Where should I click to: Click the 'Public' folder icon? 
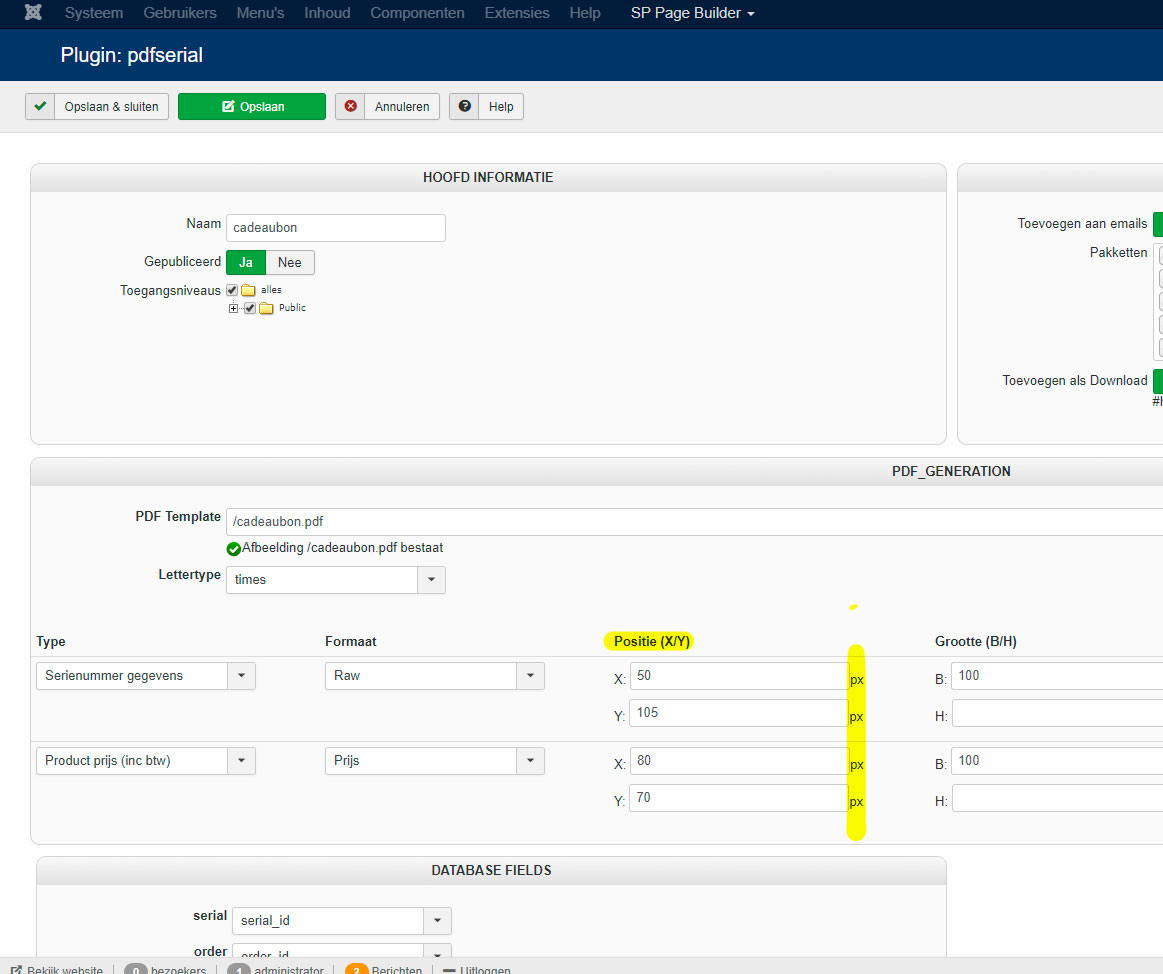coord(266,308)
